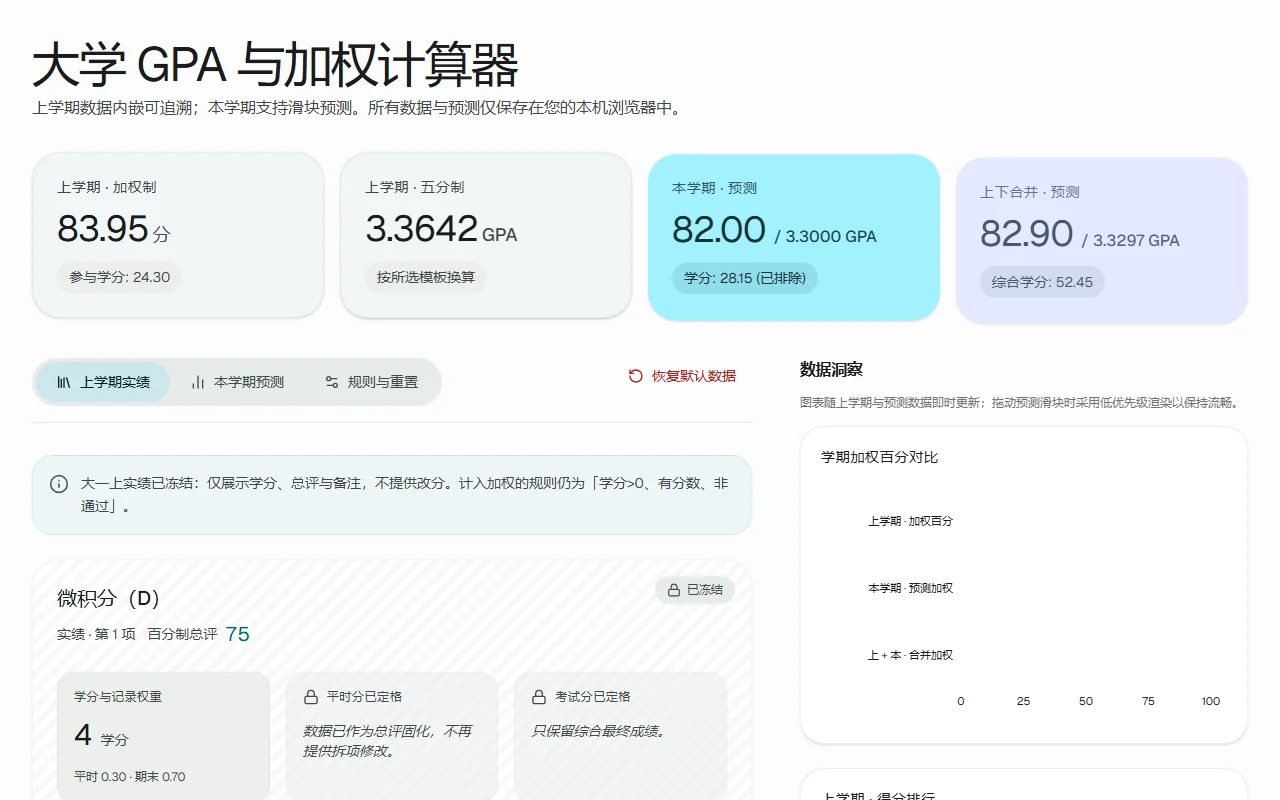This screenshot has width=1280, height=800.
Task: Click the 上学期 · 五分制 card heading
Action: coord(415,187)
